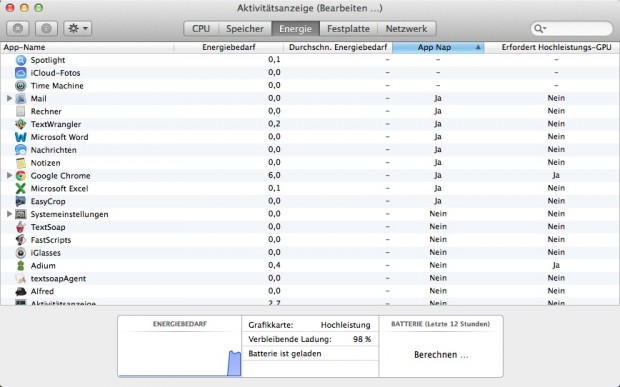Select the Google Chrome row name

tap(60, 176)
